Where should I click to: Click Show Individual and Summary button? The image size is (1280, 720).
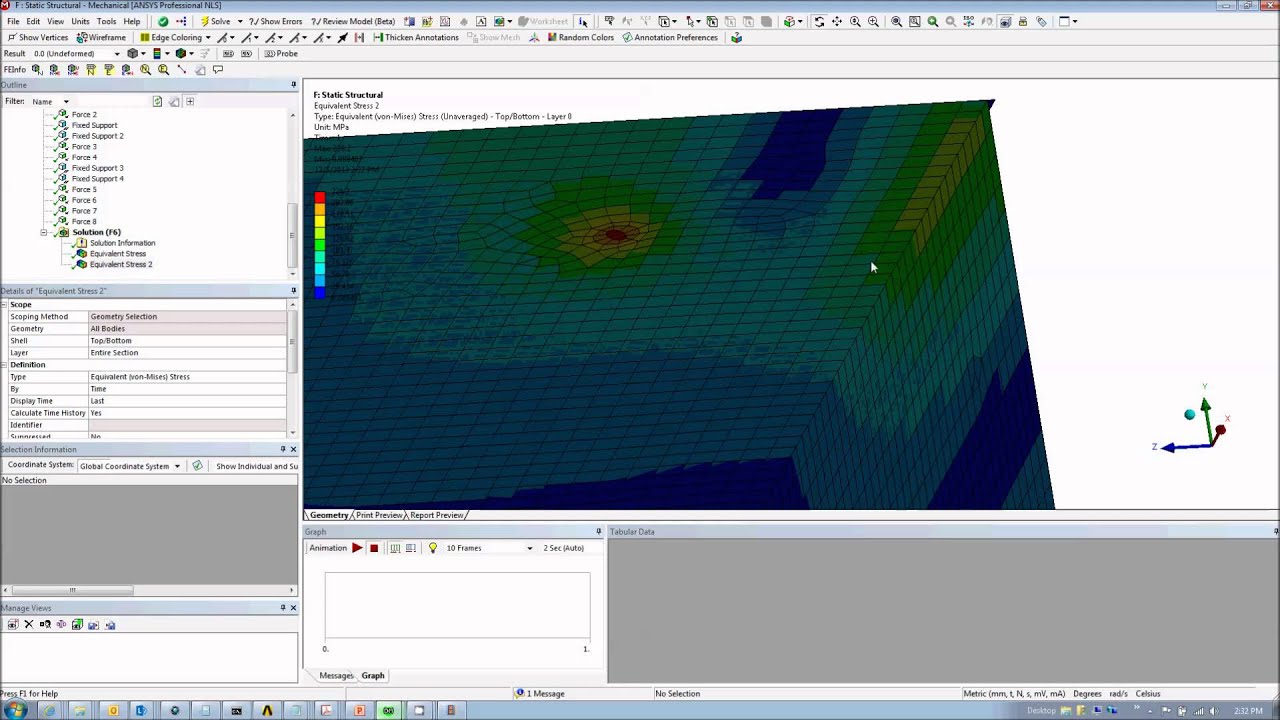(x=257, y=466)
